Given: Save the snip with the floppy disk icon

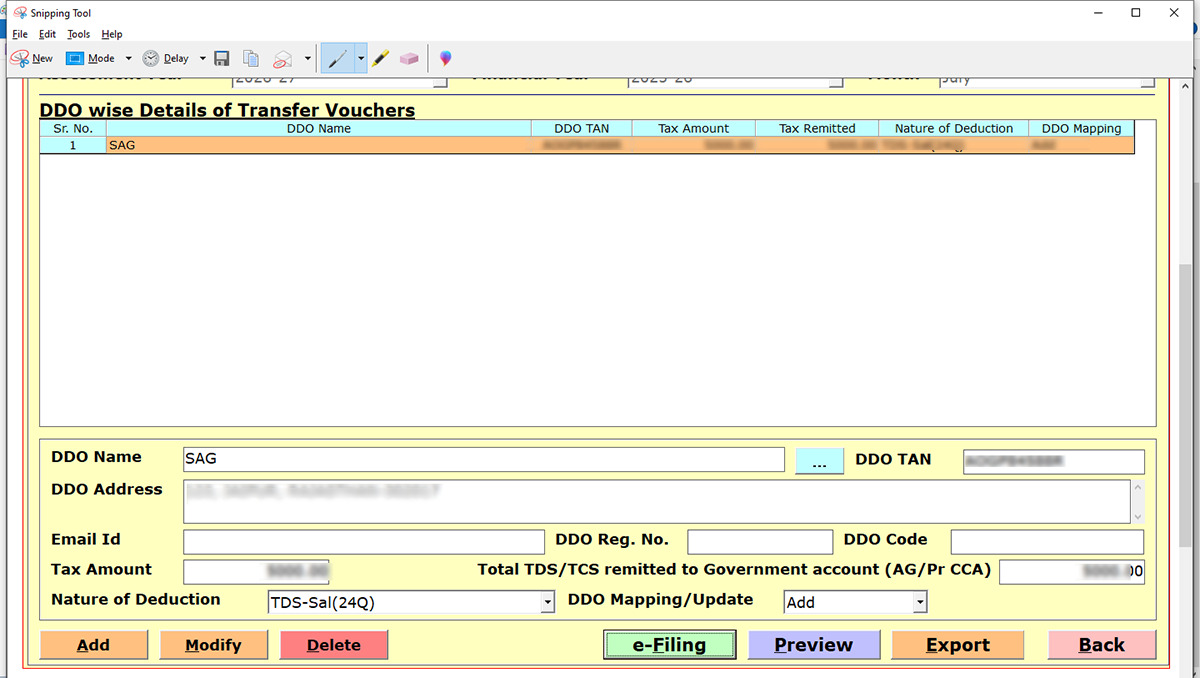Looking at the screenshot, I should pyautogui.click(x=222, y=59).
